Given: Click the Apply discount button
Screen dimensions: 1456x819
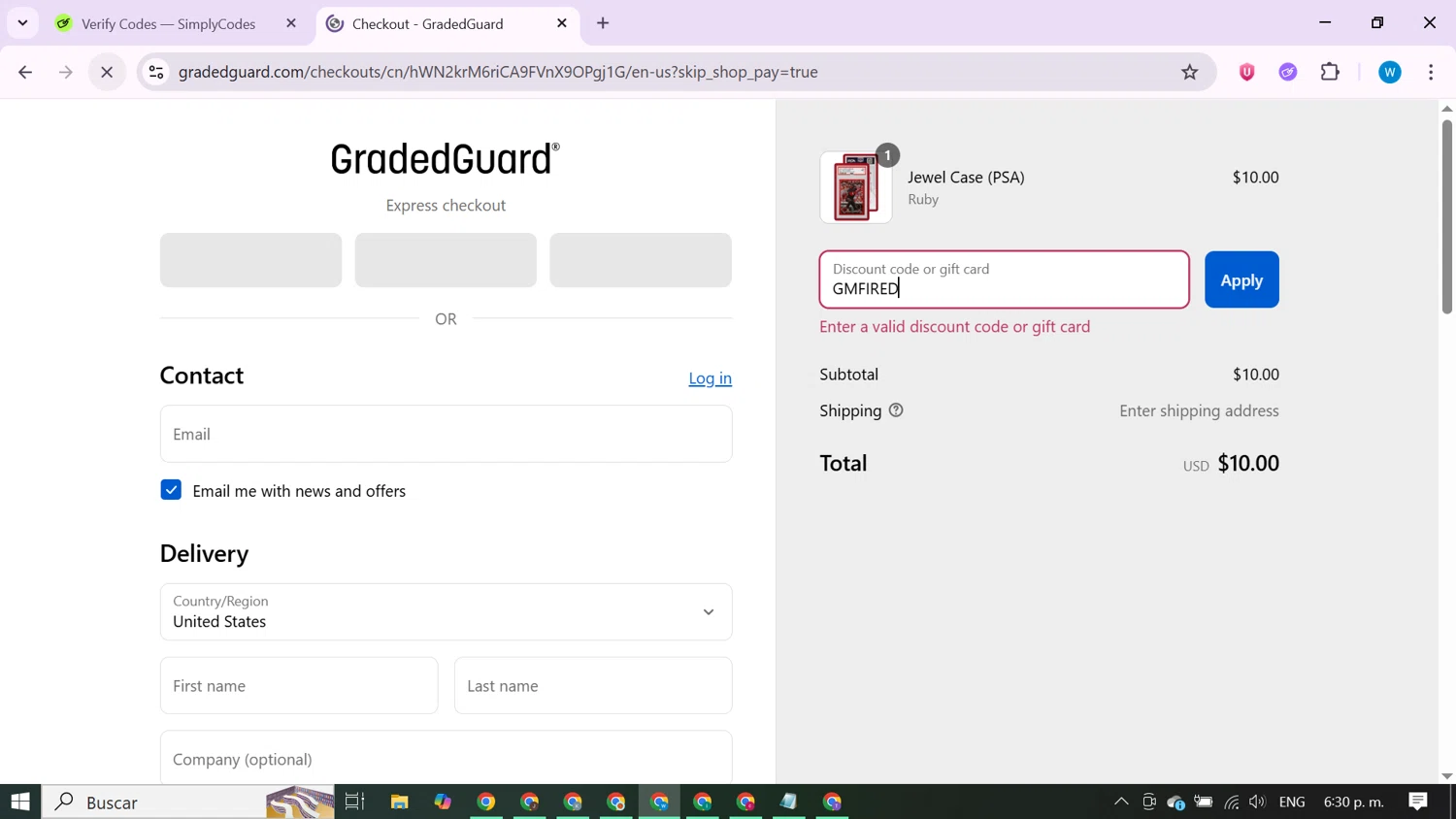Looking at the screenshot, I should pyautogui.click(x=1241, y=279).
